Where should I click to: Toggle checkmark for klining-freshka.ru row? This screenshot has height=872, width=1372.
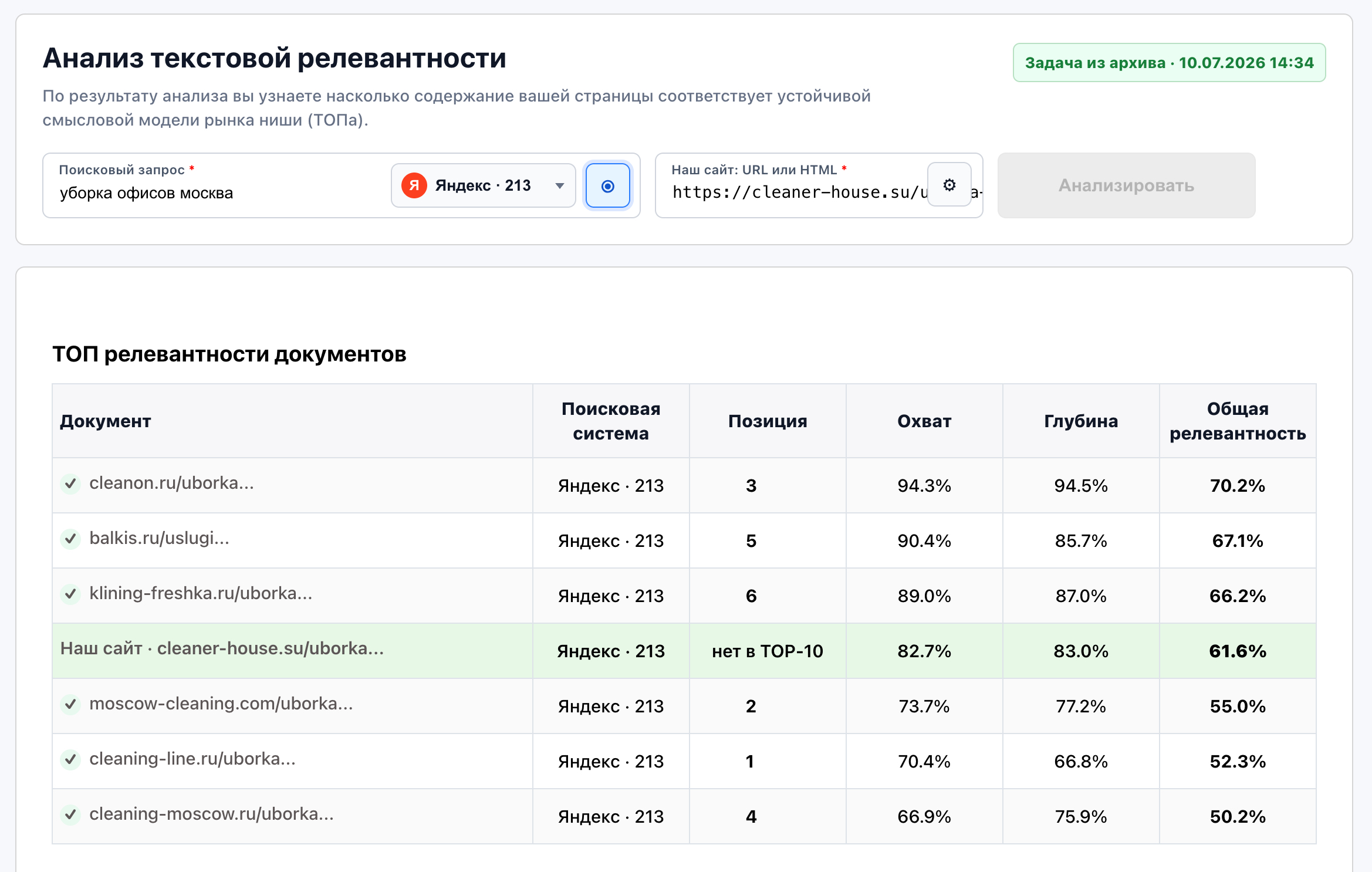coord(70,594)
